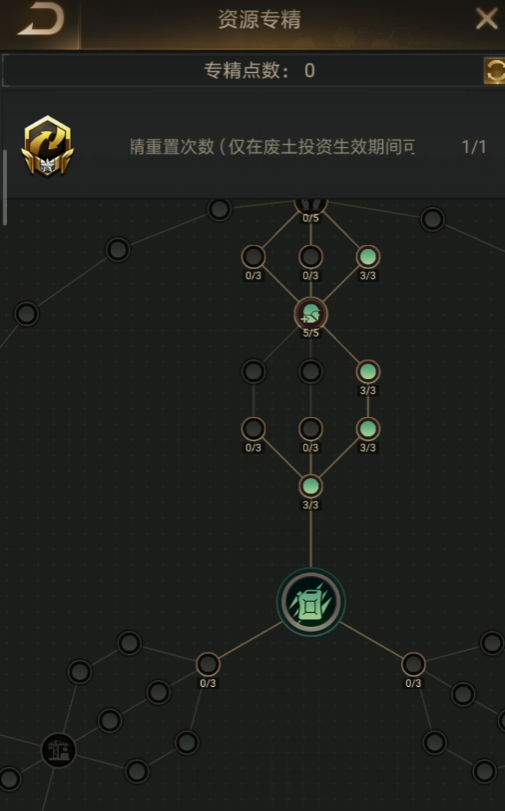505x811 pixels.
Task: Select unlabeled dark node below soldier center
Action: point(310,372)
